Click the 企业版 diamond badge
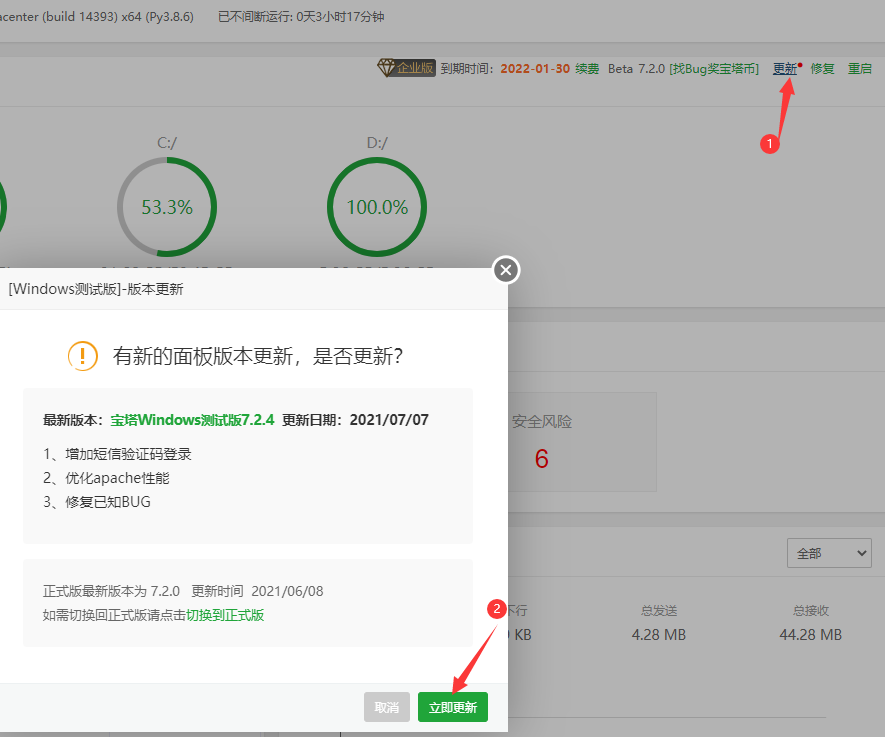 [406, 68]
